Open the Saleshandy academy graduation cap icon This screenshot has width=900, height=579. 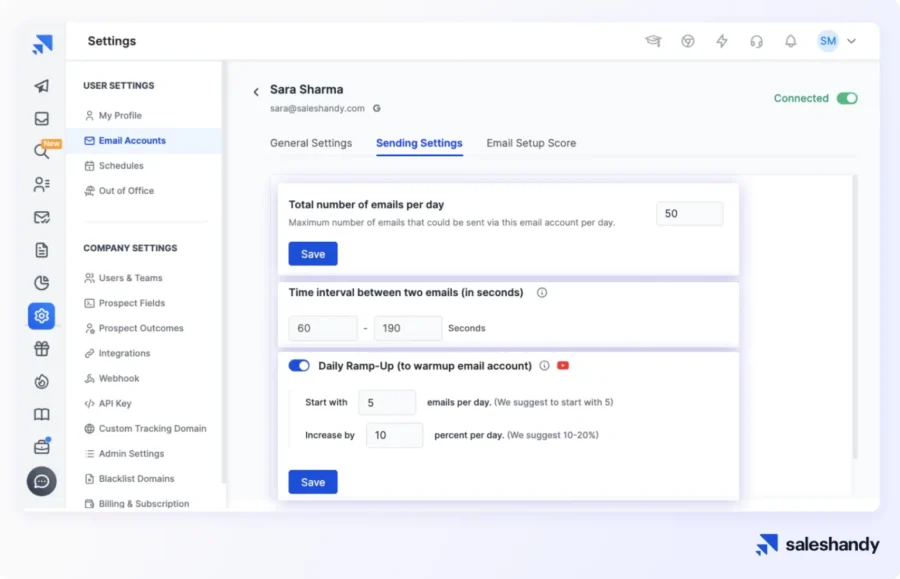654,41
